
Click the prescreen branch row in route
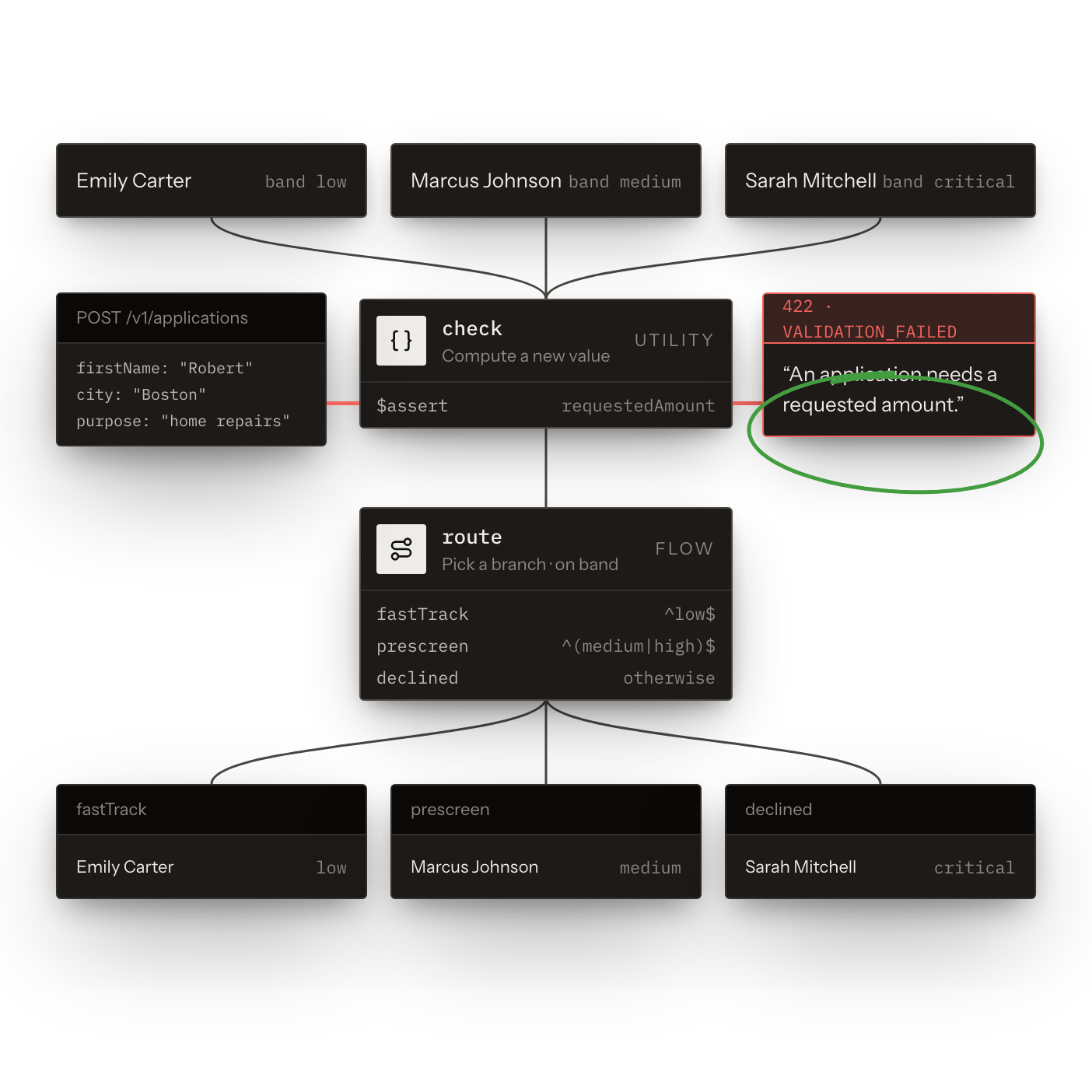[x=546, y=646]
